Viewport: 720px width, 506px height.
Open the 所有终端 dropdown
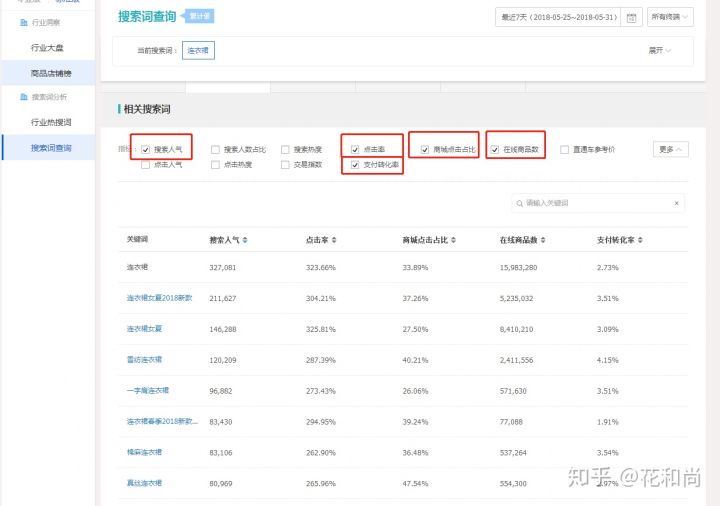(x=670, y=17)
